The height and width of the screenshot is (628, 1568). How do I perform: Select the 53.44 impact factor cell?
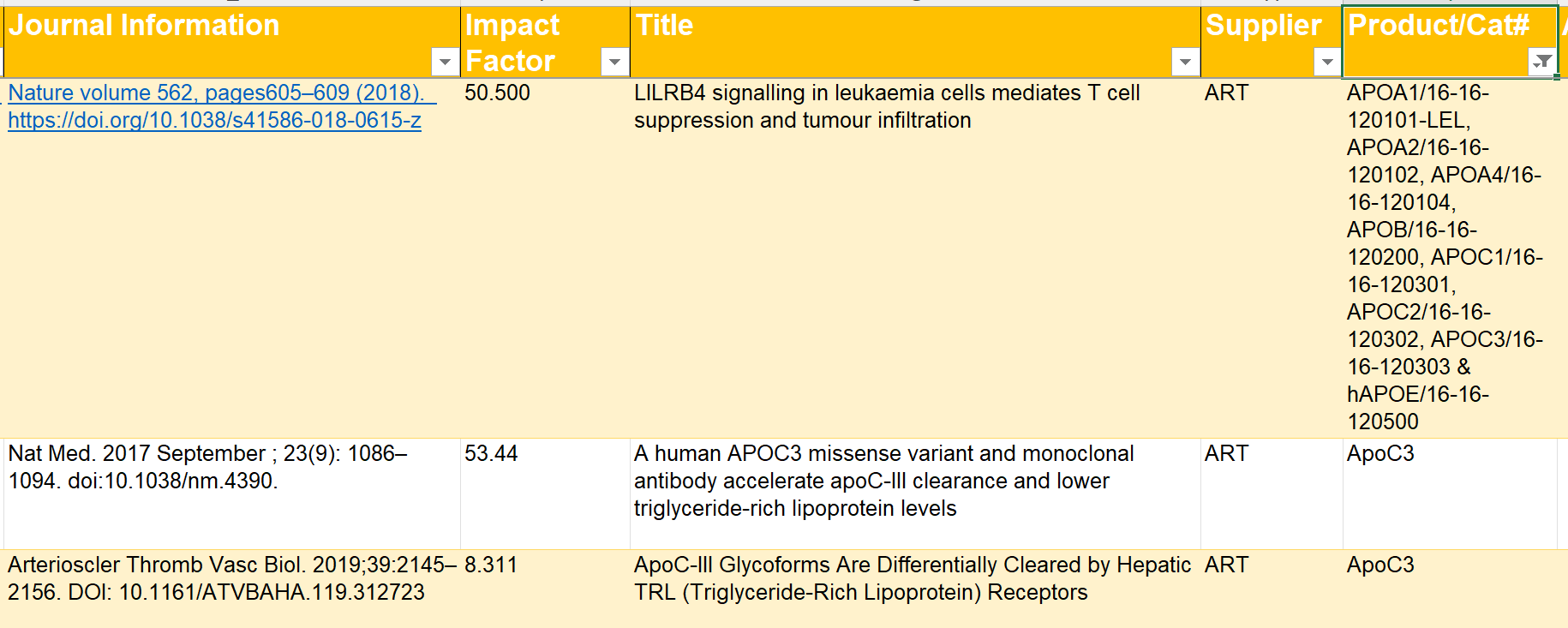tap(544, 493)
